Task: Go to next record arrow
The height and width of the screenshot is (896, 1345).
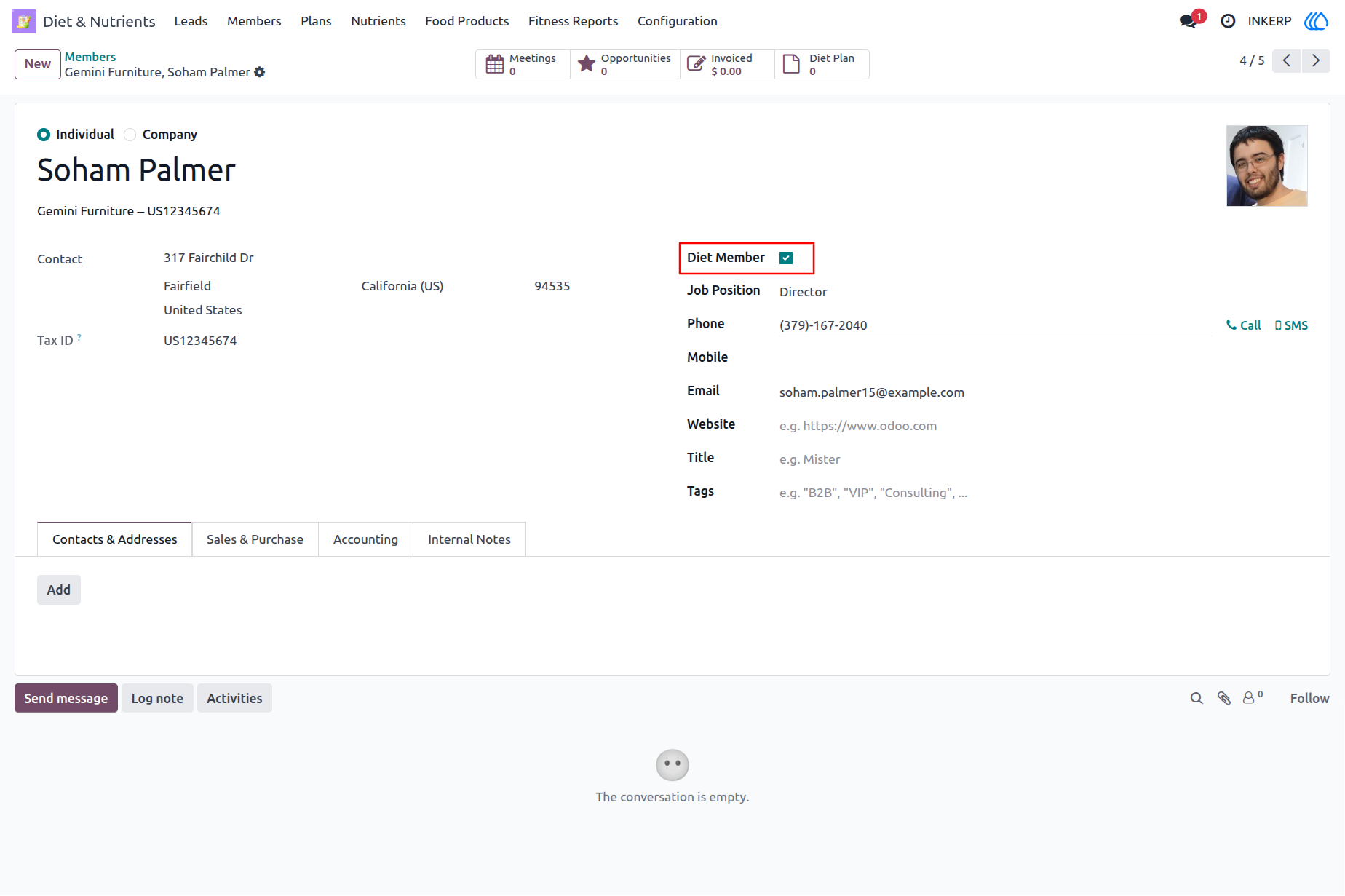Action: click(1316, 60)
